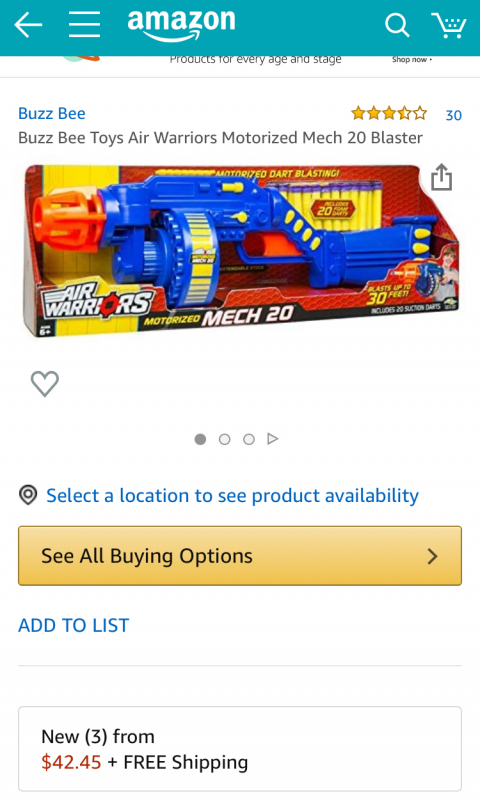Viewport: 480px width, 800px height.
Task: Tap the back arrow icon
Action: [x=28, y=25]
